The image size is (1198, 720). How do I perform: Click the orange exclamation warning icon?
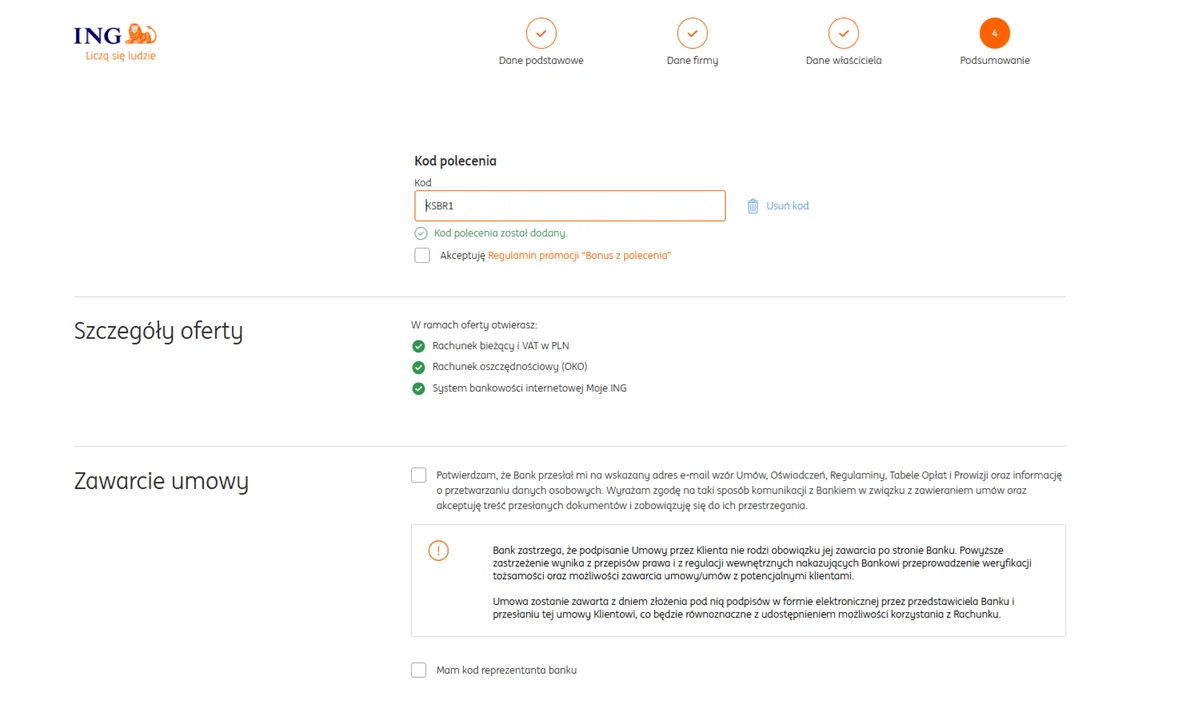click(x=439, y=550)
